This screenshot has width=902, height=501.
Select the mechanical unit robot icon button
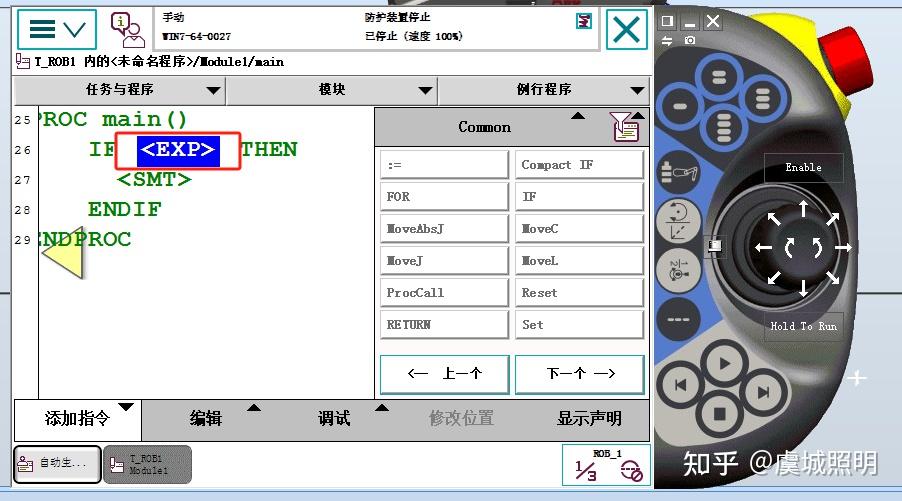pos(678,171)
